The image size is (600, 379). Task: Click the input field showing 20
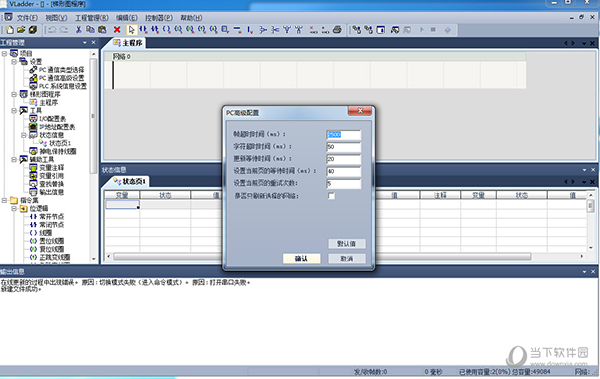tap(343, 159)
